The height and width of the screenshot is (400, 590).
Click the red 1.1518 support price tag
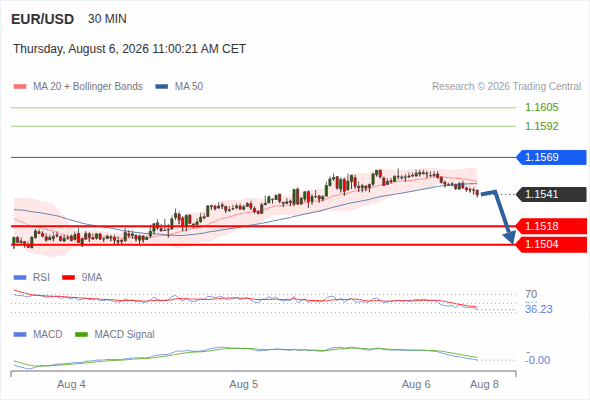tap(552, 226)
